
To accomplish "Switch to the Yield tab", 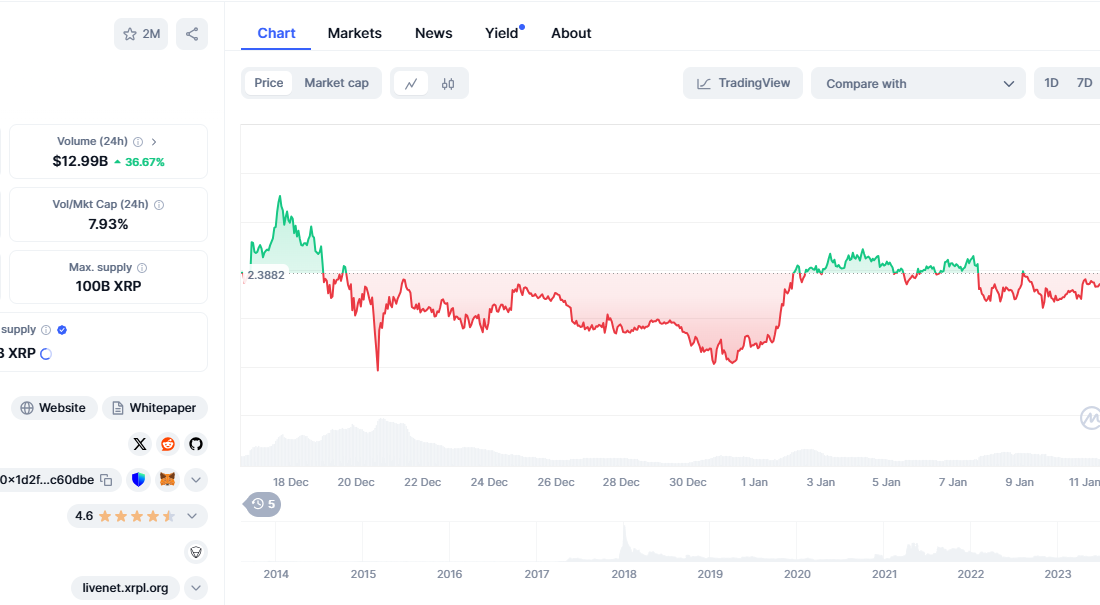I will pyautogui.click(x=502, y=33).
